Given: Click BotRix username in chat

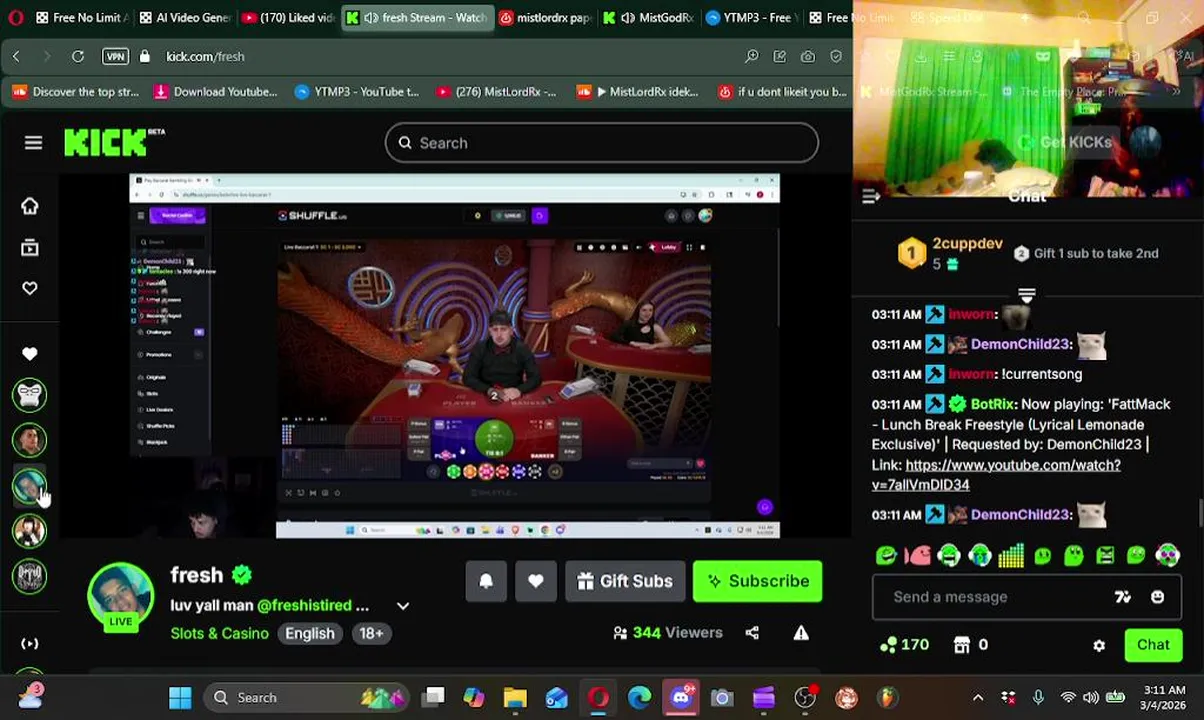Looking at the screenshot, I should [992, 404].
